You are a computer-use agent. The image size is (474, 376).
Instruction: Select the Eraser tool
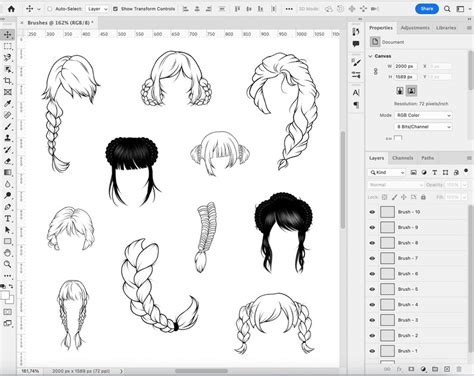click(x=8, y=161)
